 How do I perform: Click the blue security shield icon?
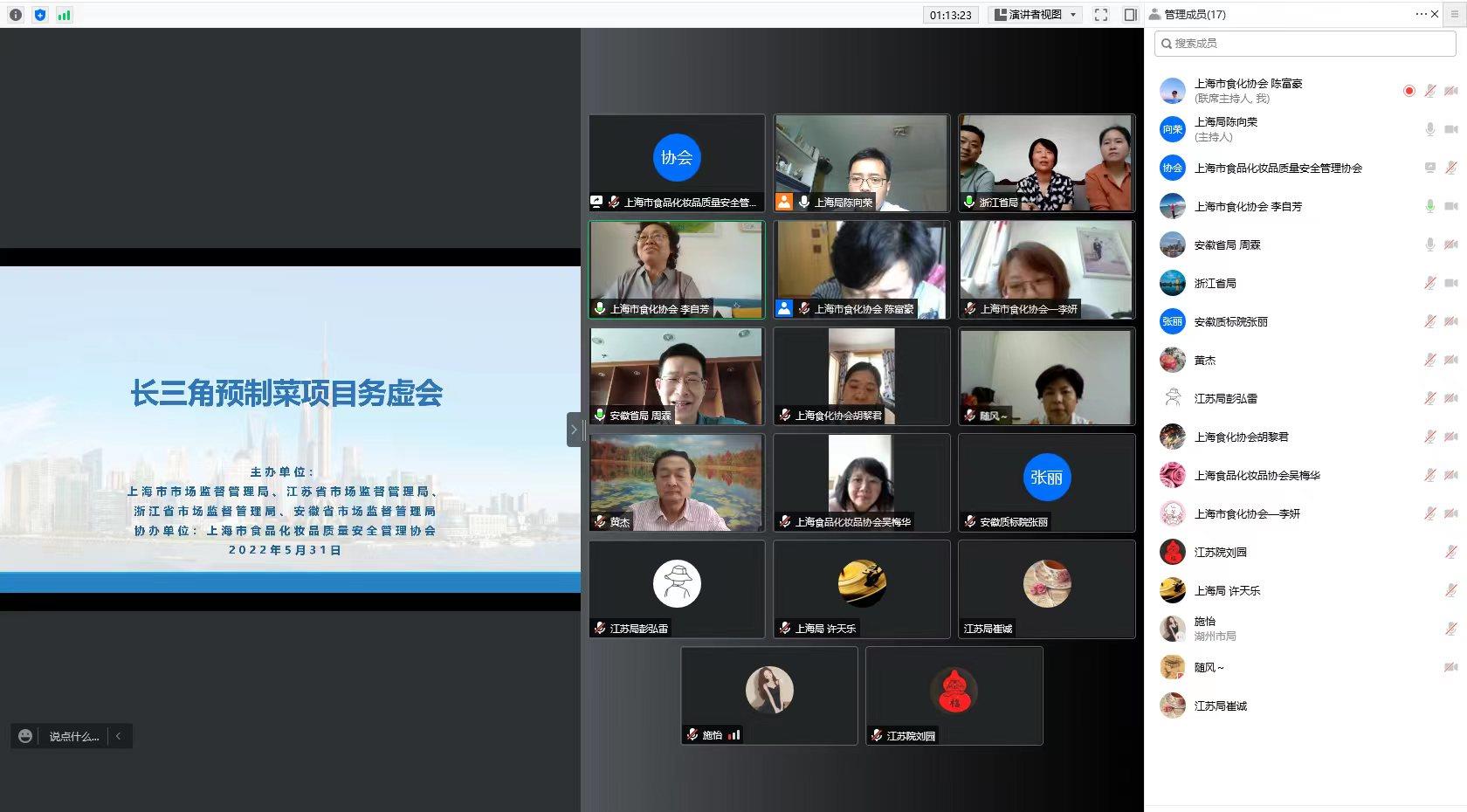(x=40, y=15)
